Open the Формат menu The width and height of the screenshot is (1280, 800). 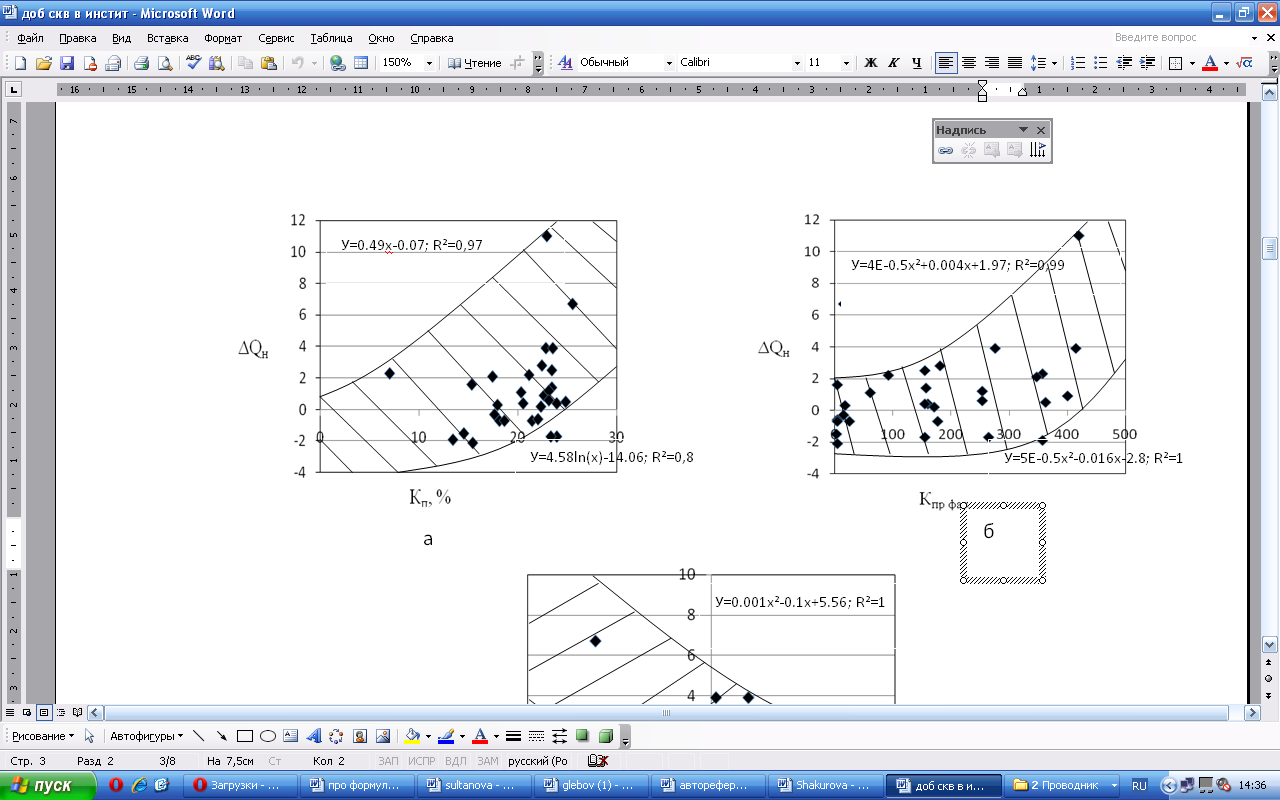click(223, 38)
